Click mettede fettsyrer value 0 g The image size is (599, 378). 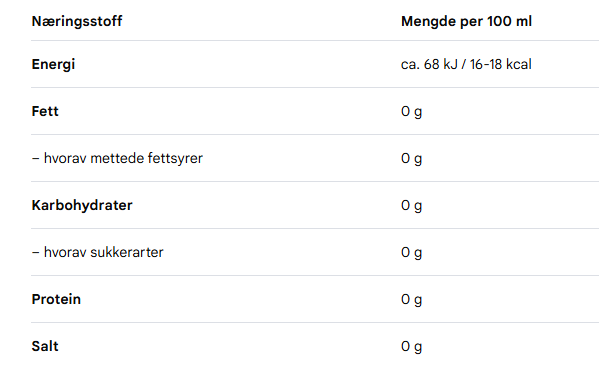coord(411,159)
